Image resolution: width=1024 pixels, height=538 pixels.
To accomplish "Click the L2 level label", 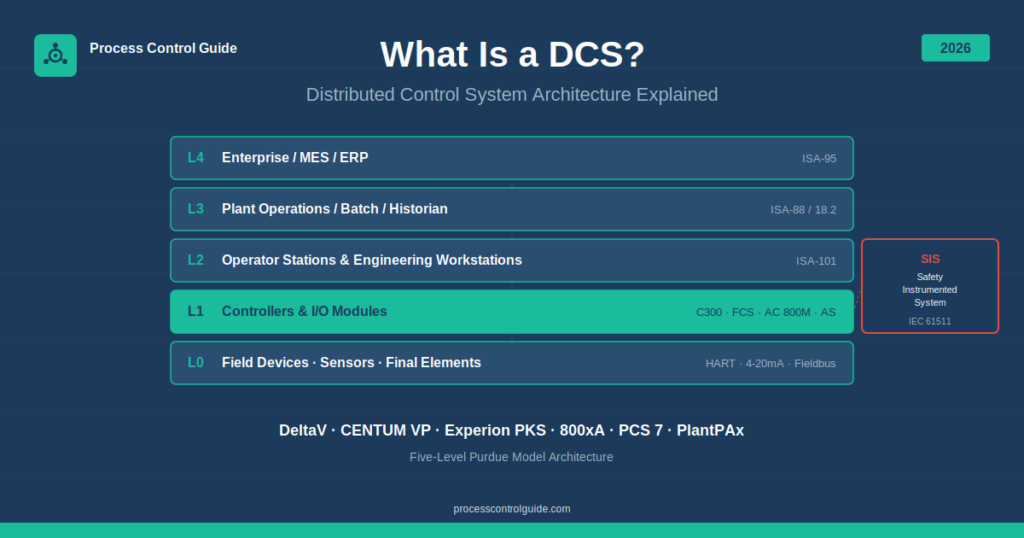I will click(x=196, y=260).
